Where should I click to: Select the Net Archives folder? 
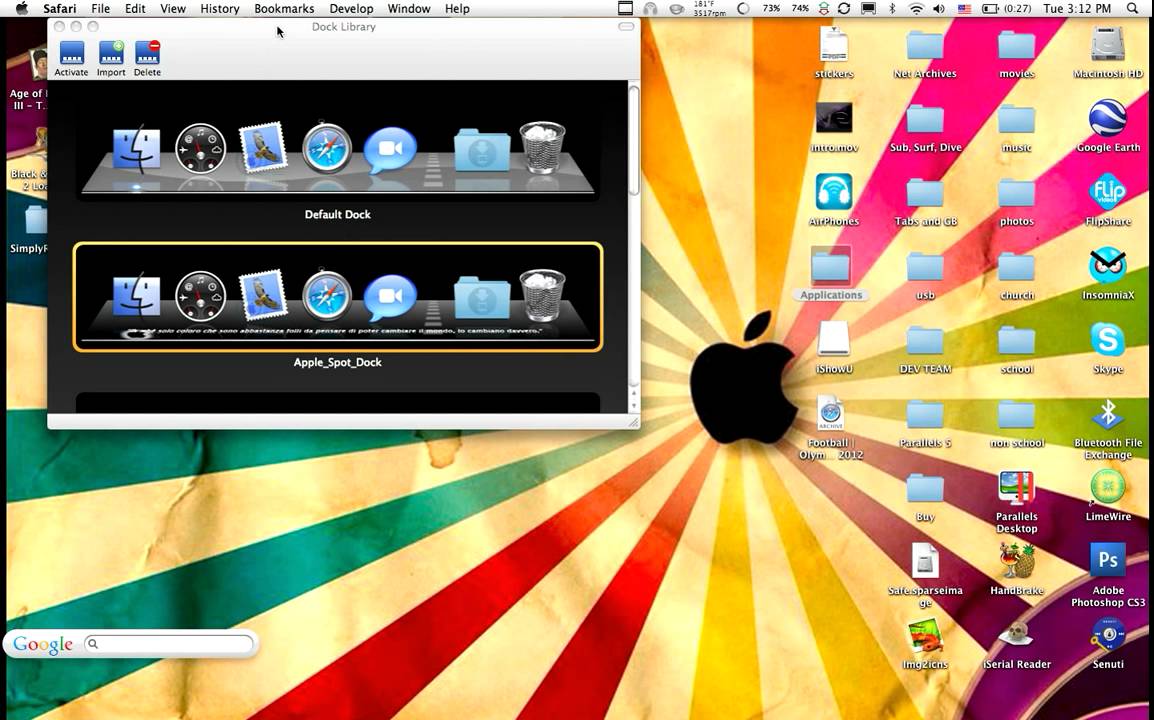(925, 44)
